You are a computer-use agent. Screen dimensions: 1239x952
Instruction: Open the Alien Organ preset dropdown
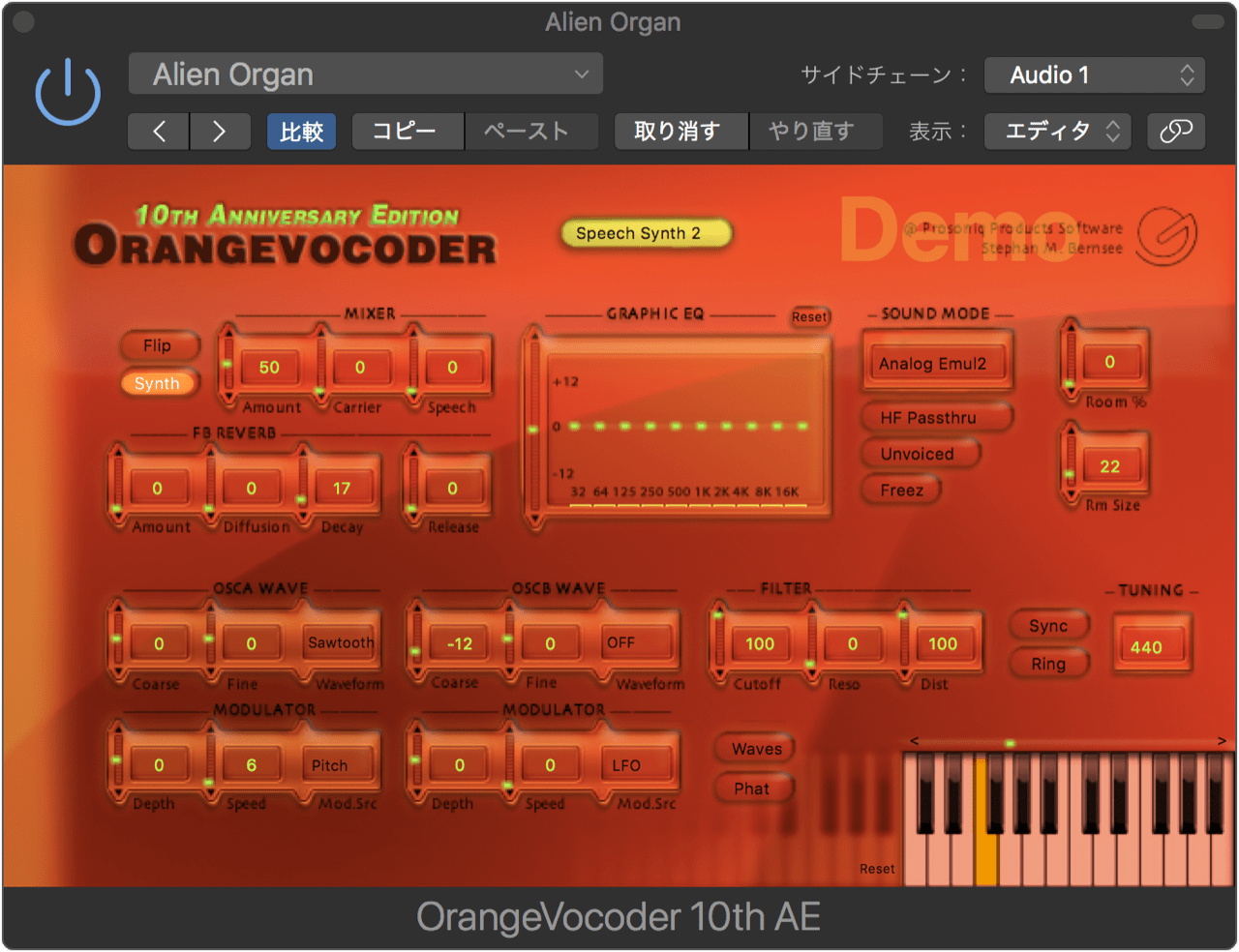click(365, 74)
